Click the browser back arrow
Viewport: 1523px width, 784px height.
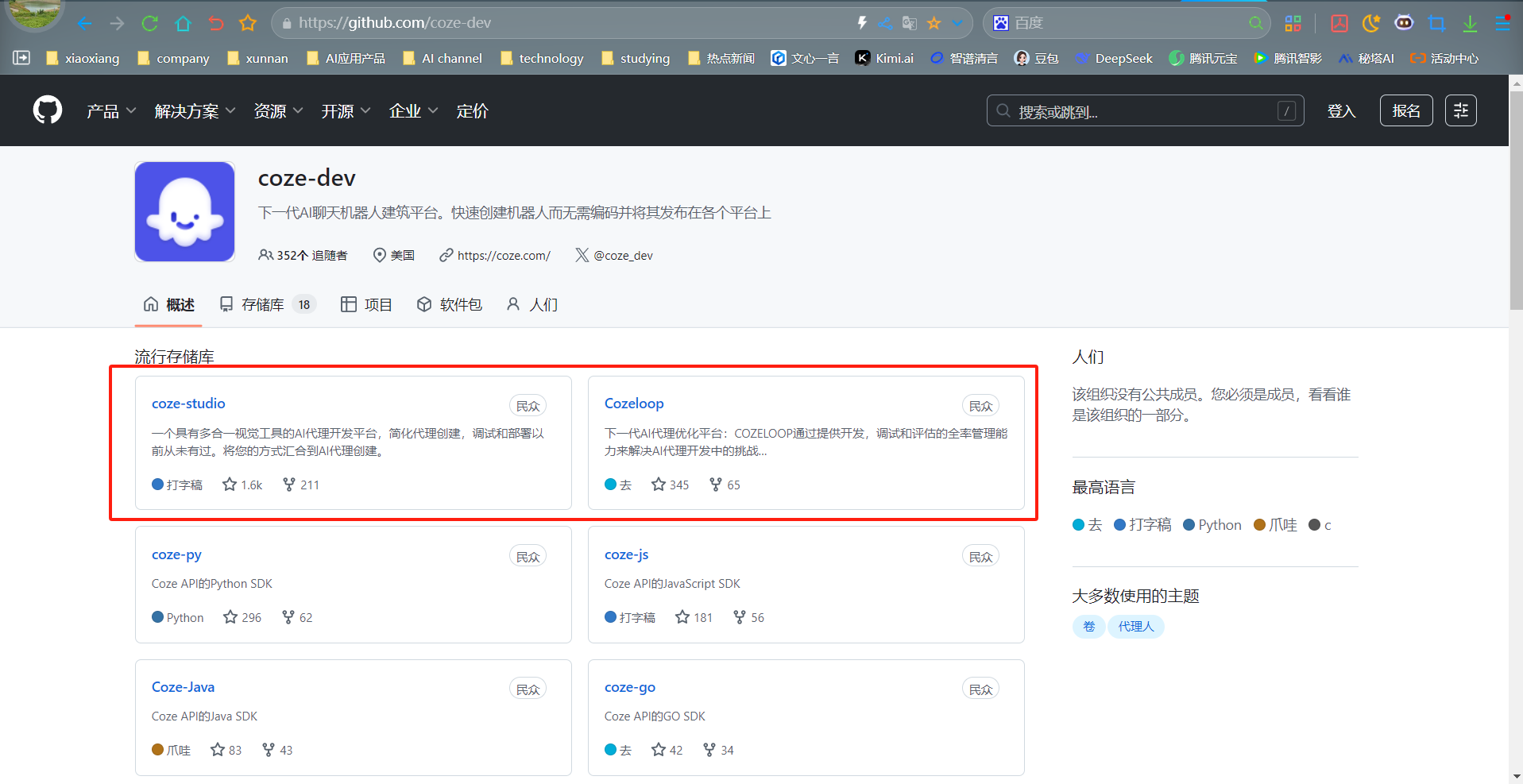[x=84, y=24]
